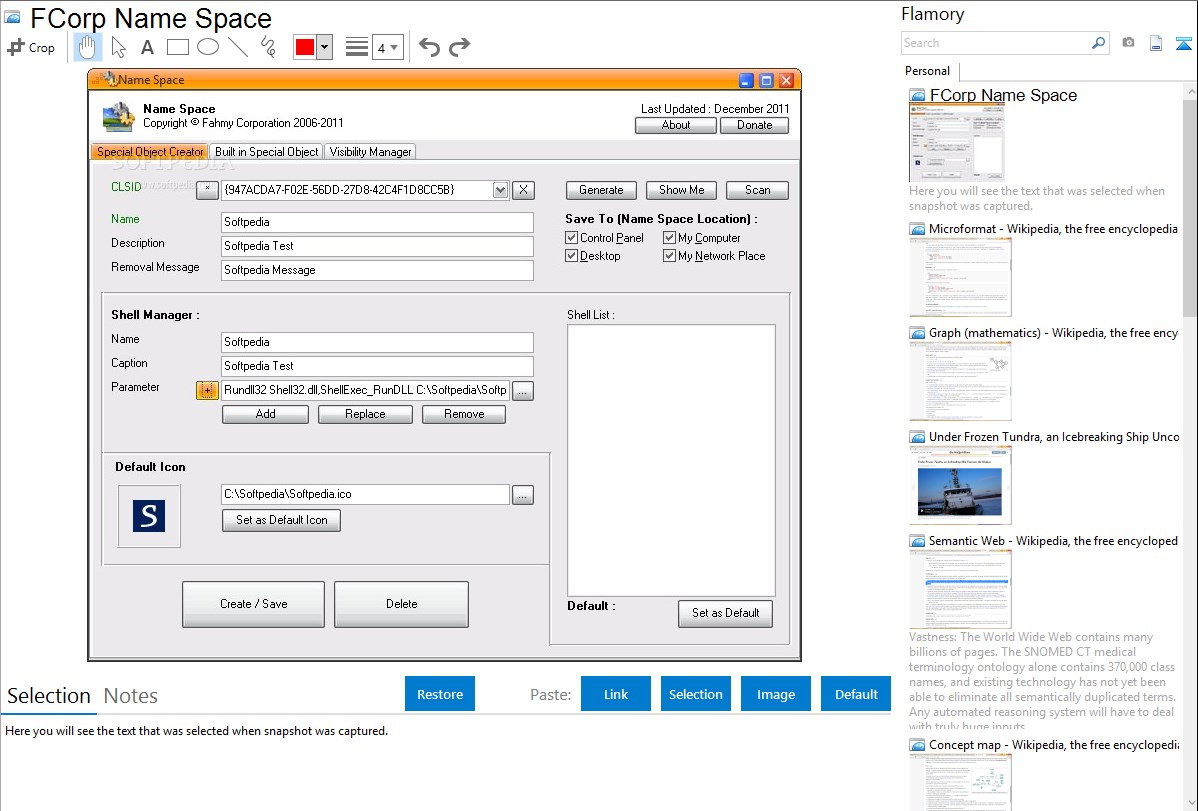Screen dimensions: 1198x811
Task: Click the Description input field
Action: coord(377,246)
